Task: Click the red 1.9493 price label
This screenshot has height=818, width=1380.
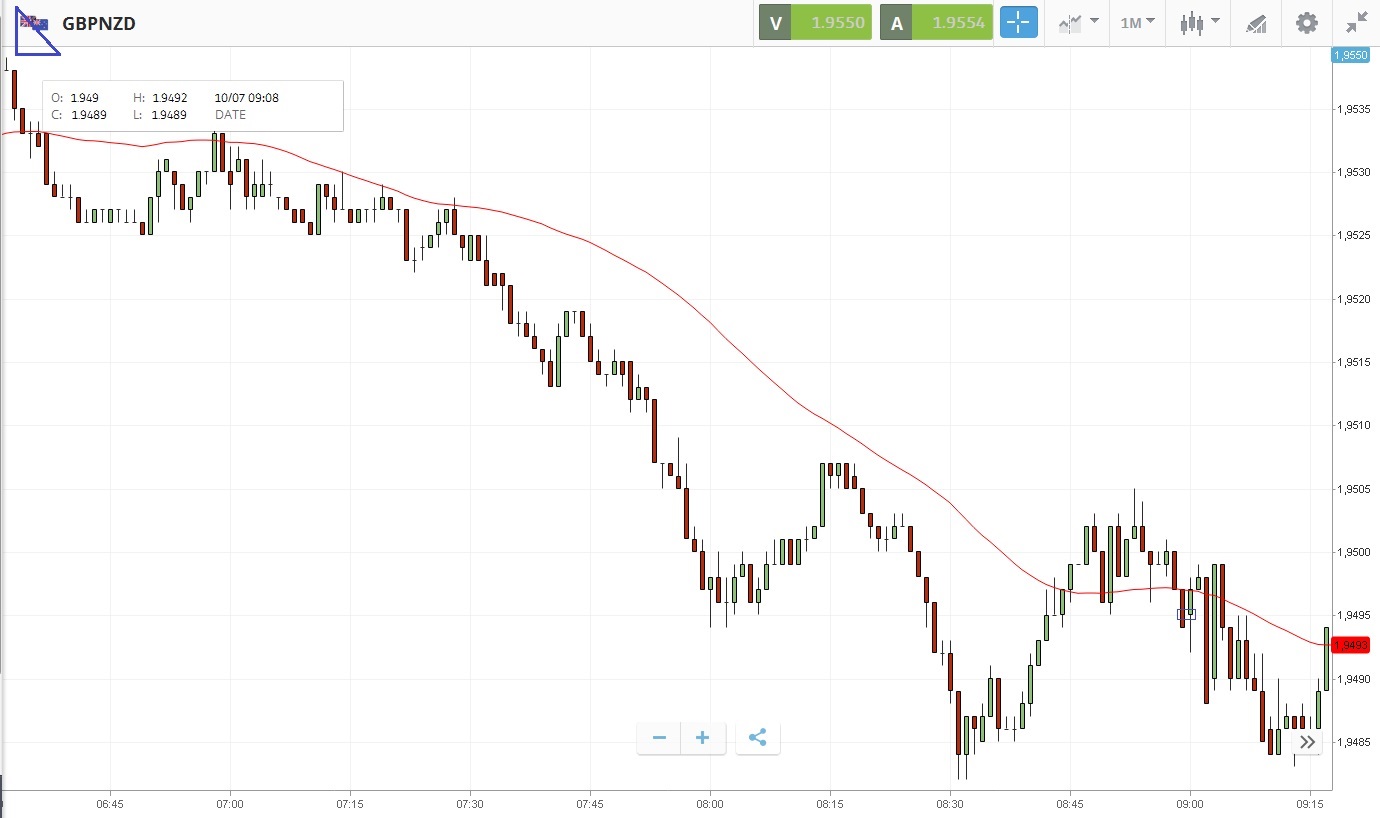Action: point(1354,645)
